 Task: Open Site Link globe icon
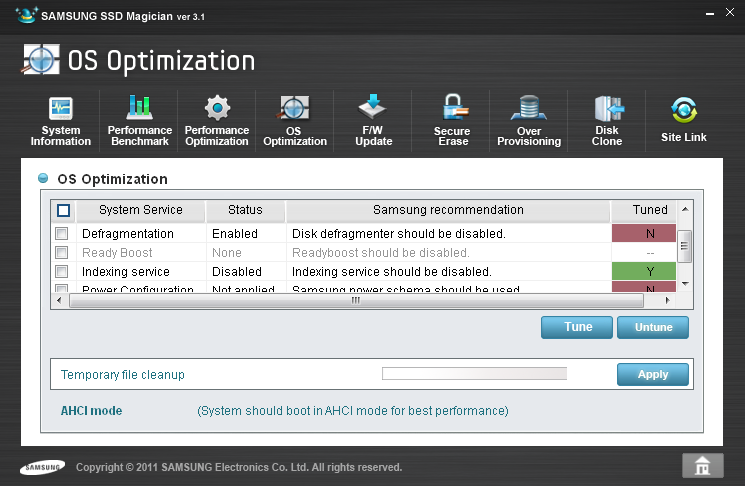coord(684,110)
